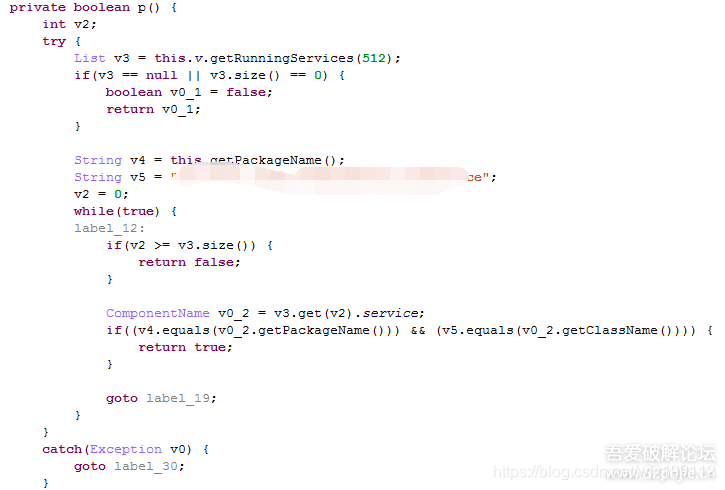The image size is (725, 490).
Task: Click the getRunningServices method call
Action: (x=282, y=58)
